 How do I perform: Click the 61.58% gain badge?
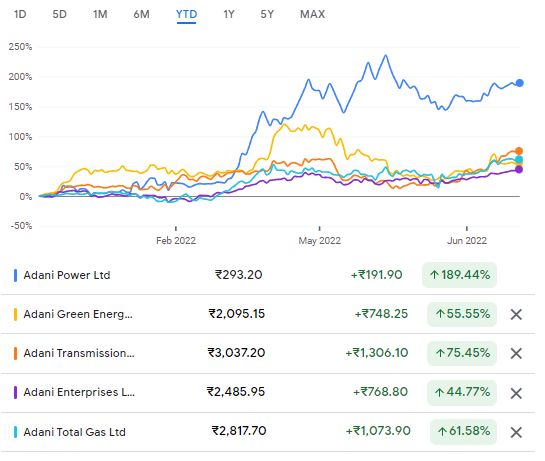[463, 431]
